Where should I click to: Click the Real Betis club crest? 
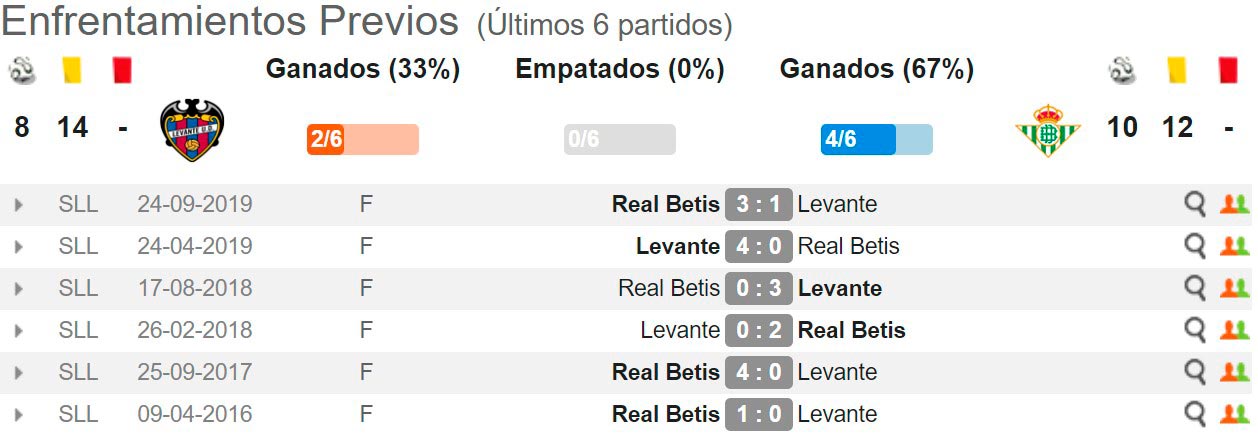point(1047,130)
